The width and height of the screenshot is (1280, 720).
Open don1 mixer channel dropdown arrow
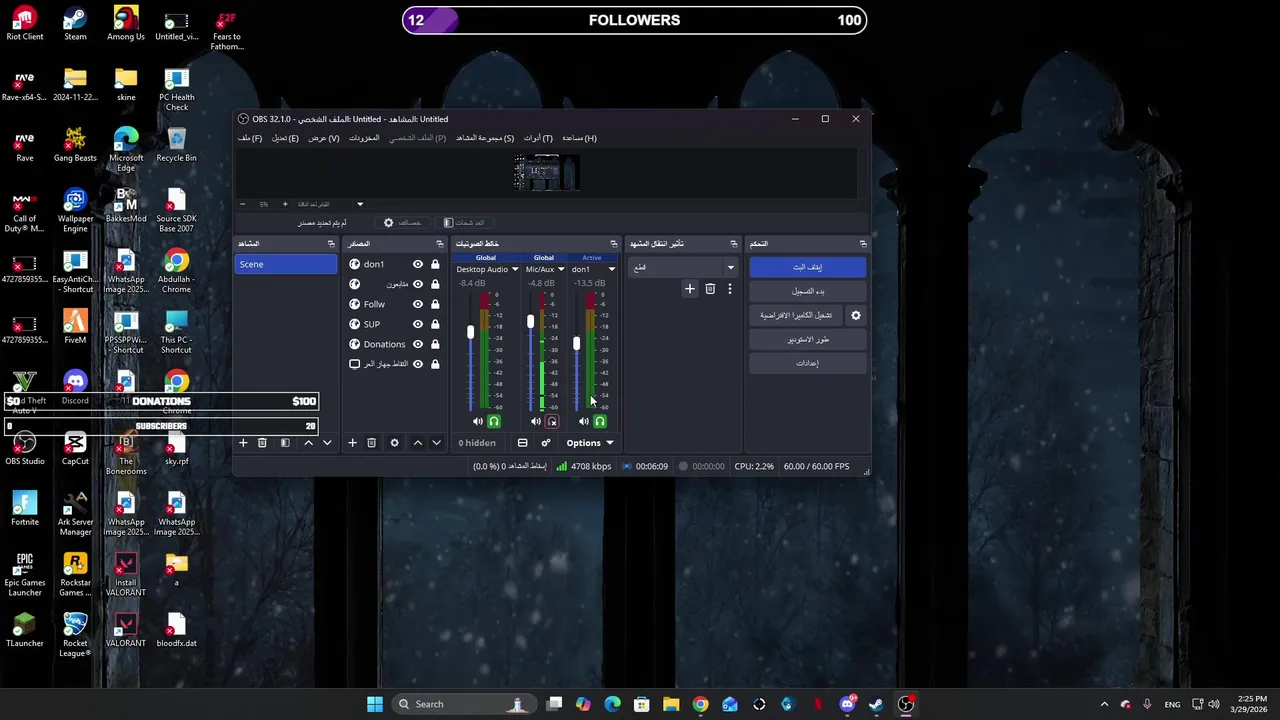(611, 269)
